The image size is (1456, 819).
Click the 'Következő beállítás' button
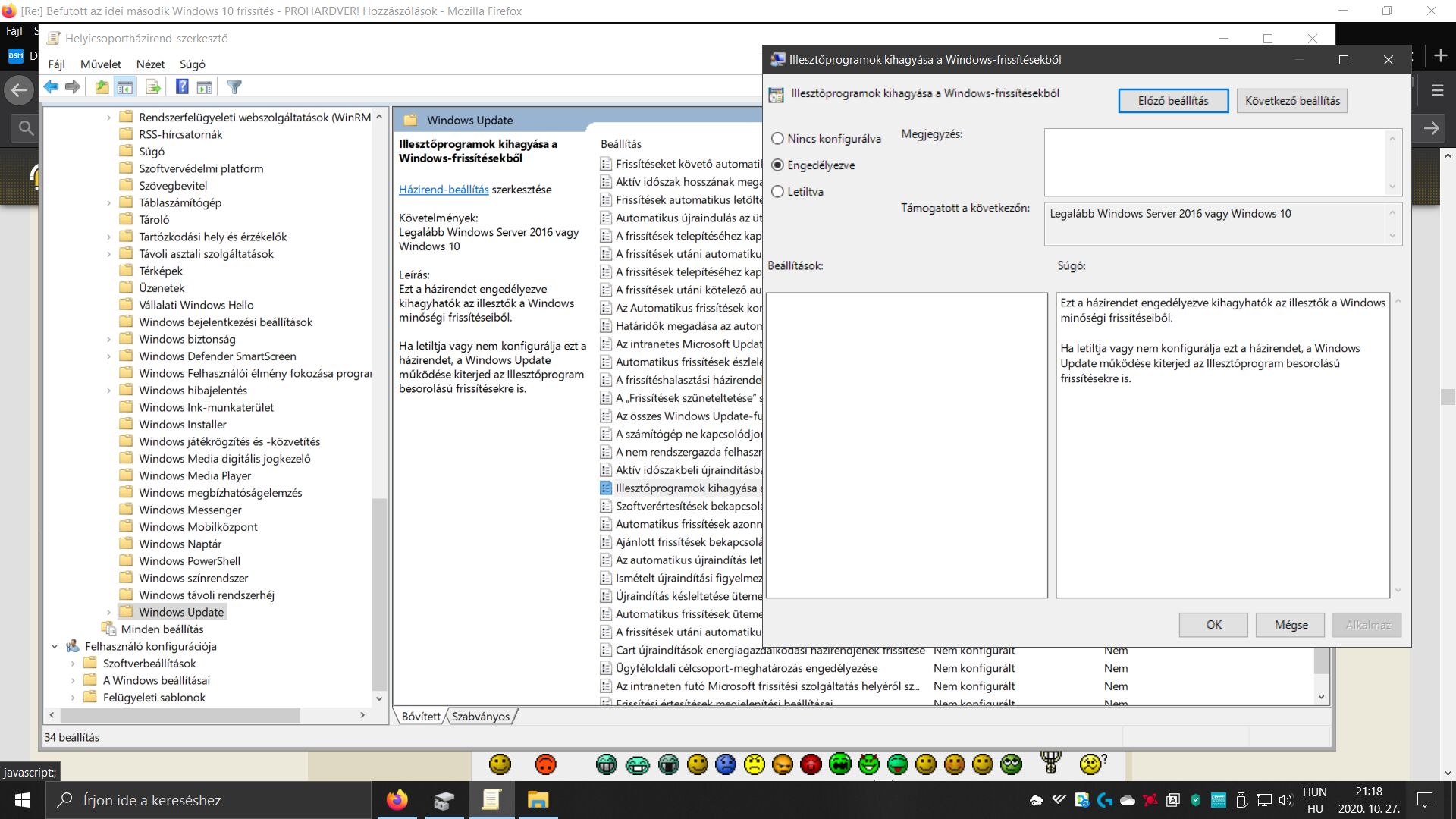click(x=1292, y=101)
